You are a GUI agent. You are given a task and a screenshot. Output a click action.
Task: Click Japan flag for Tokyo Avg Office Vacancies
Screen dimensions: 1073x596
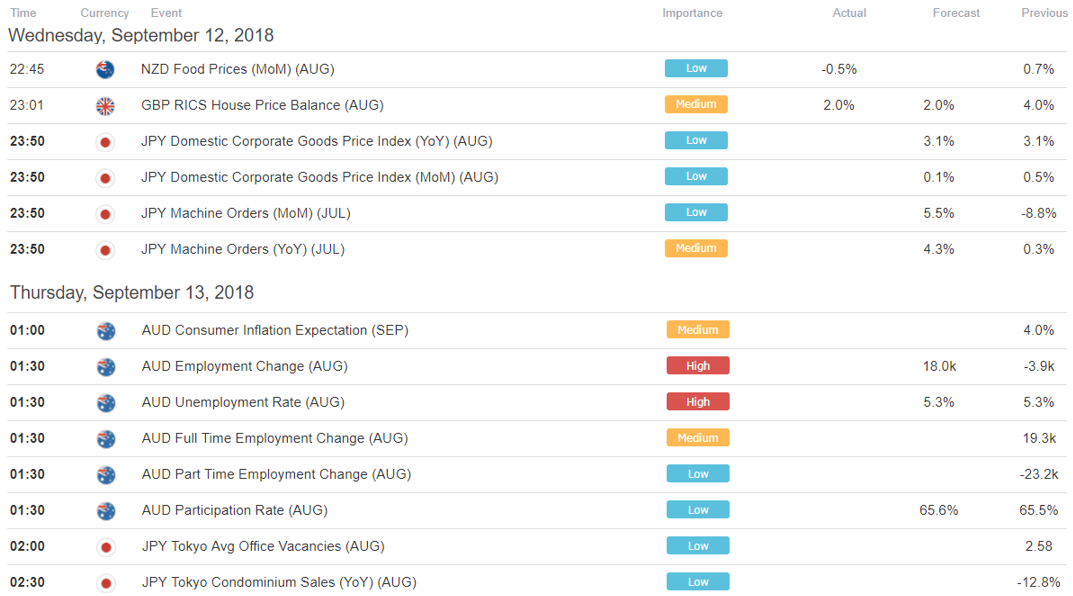[x=106, y=547]
